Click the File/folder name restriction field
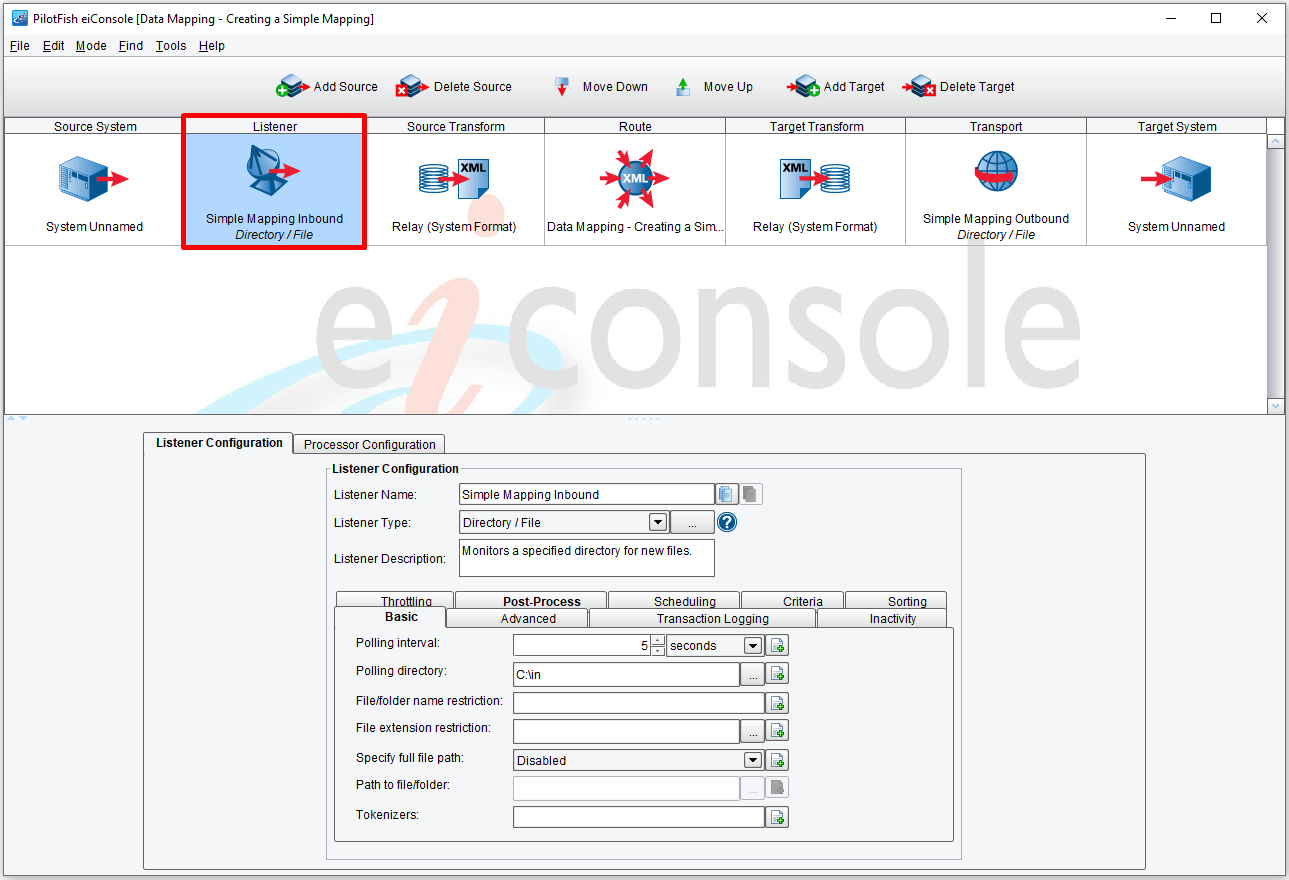 coord(639,703)
